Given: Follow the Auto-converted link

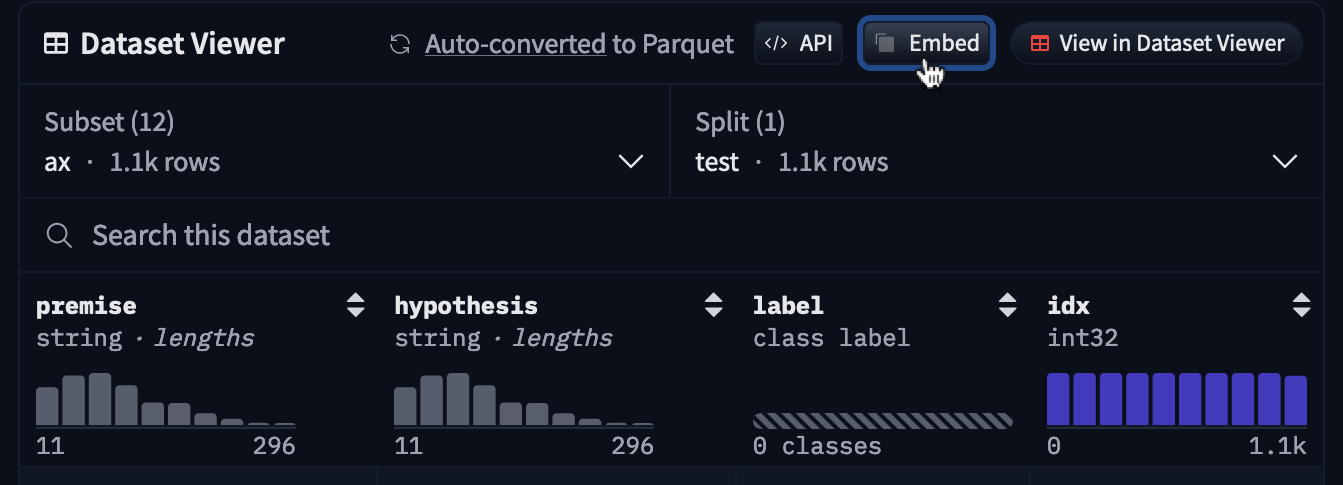Looking at the screenshot, I should click(x=515, y=44).
